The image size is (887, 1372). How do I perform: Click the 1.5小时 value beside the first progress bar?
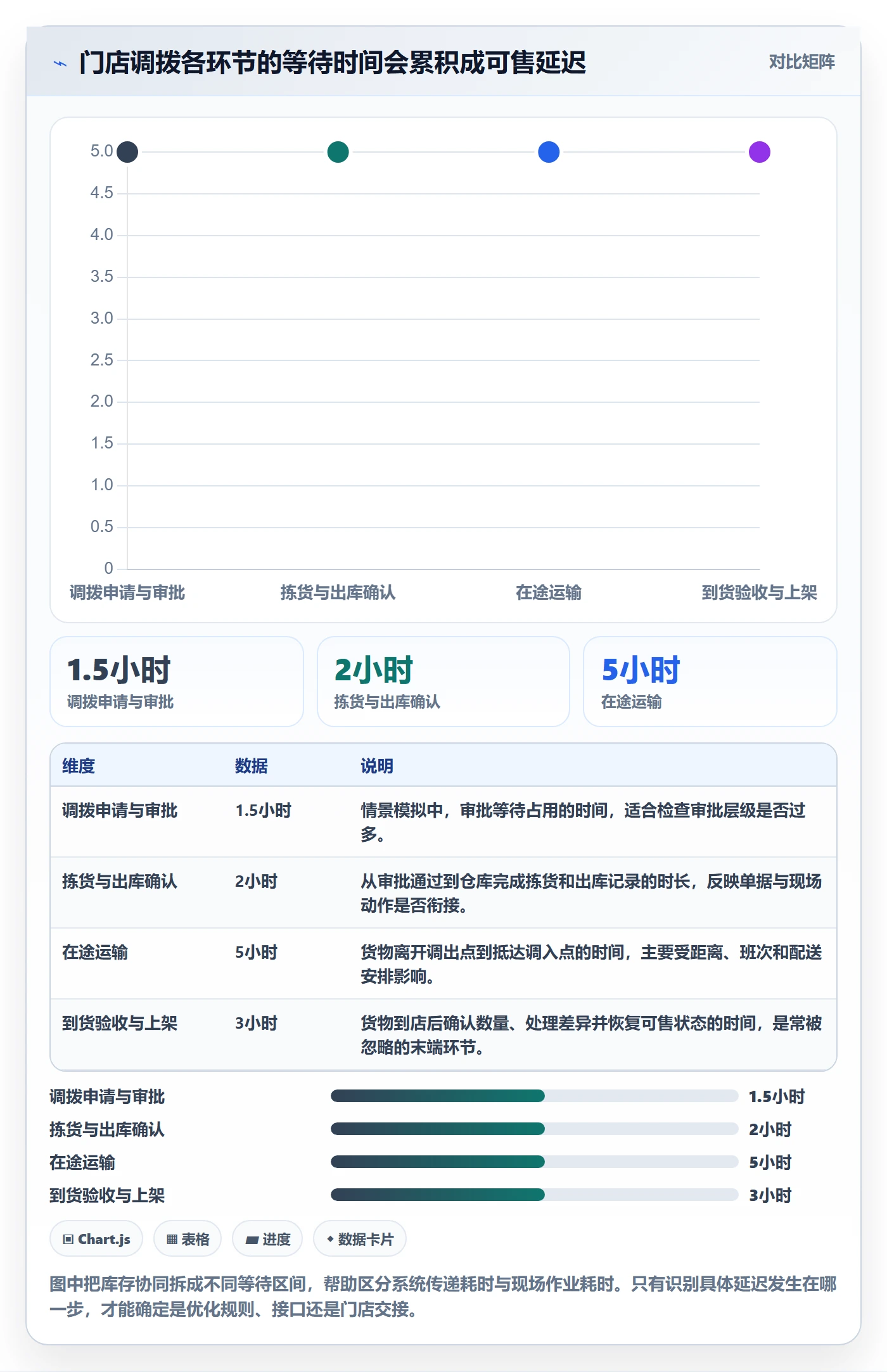coord(777,1096)
